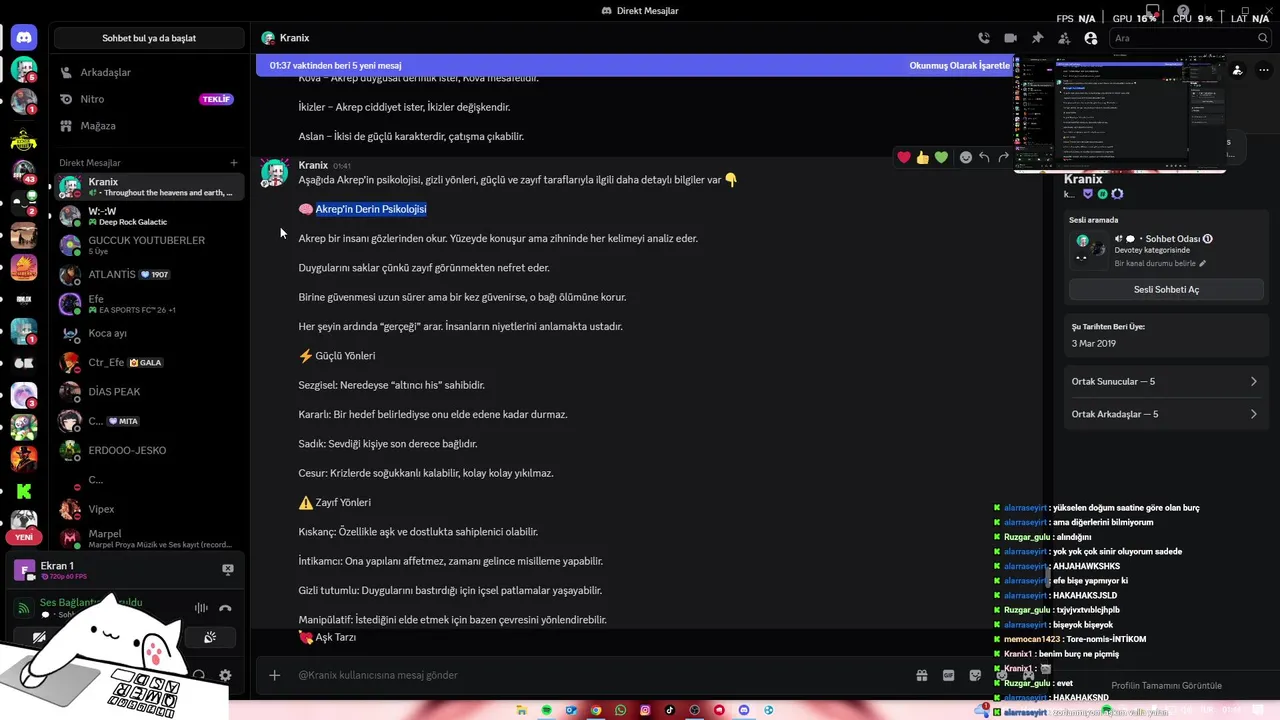This screenshot has width=1280, height=720.
Task: Open Arkadaşlar friends page
Action: [149, 72]
